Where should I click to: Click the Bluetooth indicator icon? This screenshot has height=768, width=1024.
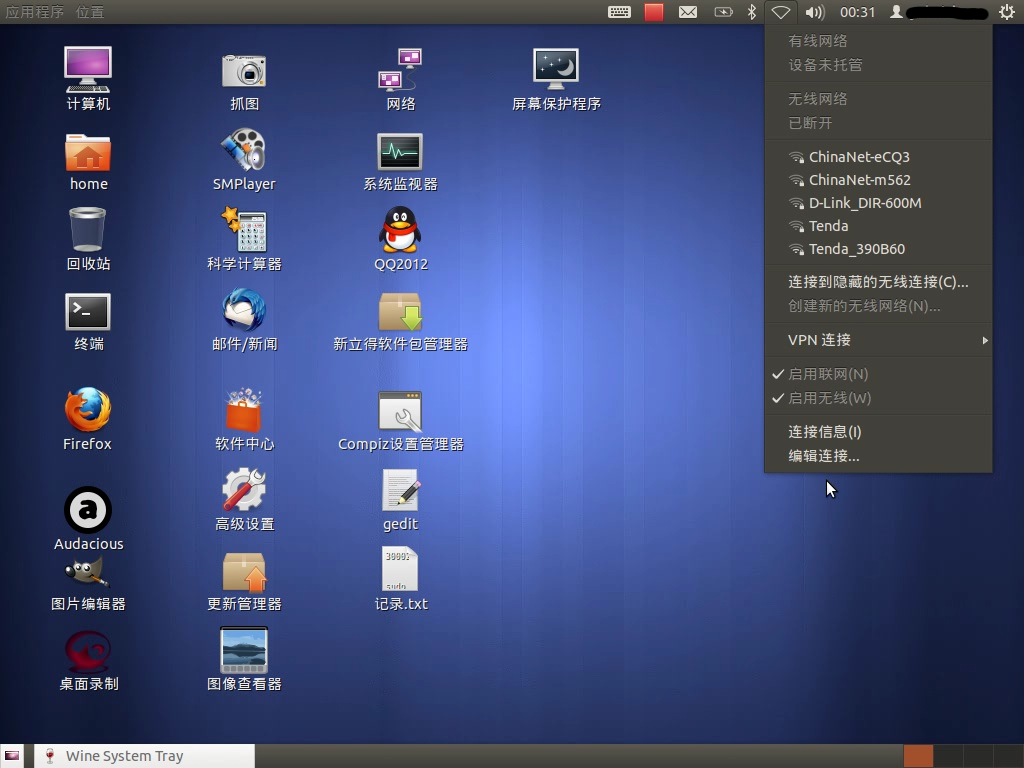point(752,12)
